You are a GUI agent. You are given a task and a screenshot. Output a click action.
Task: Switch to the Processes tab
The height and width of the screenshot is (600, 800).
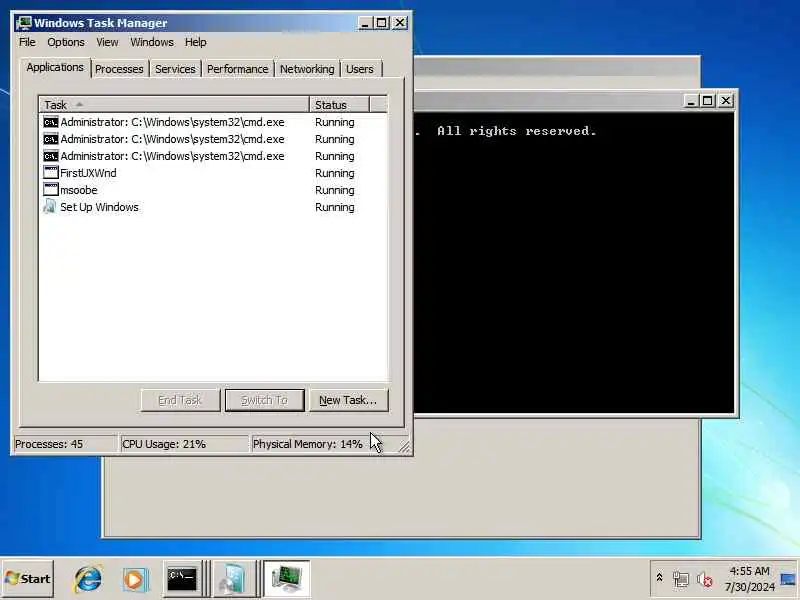point(119,69)
